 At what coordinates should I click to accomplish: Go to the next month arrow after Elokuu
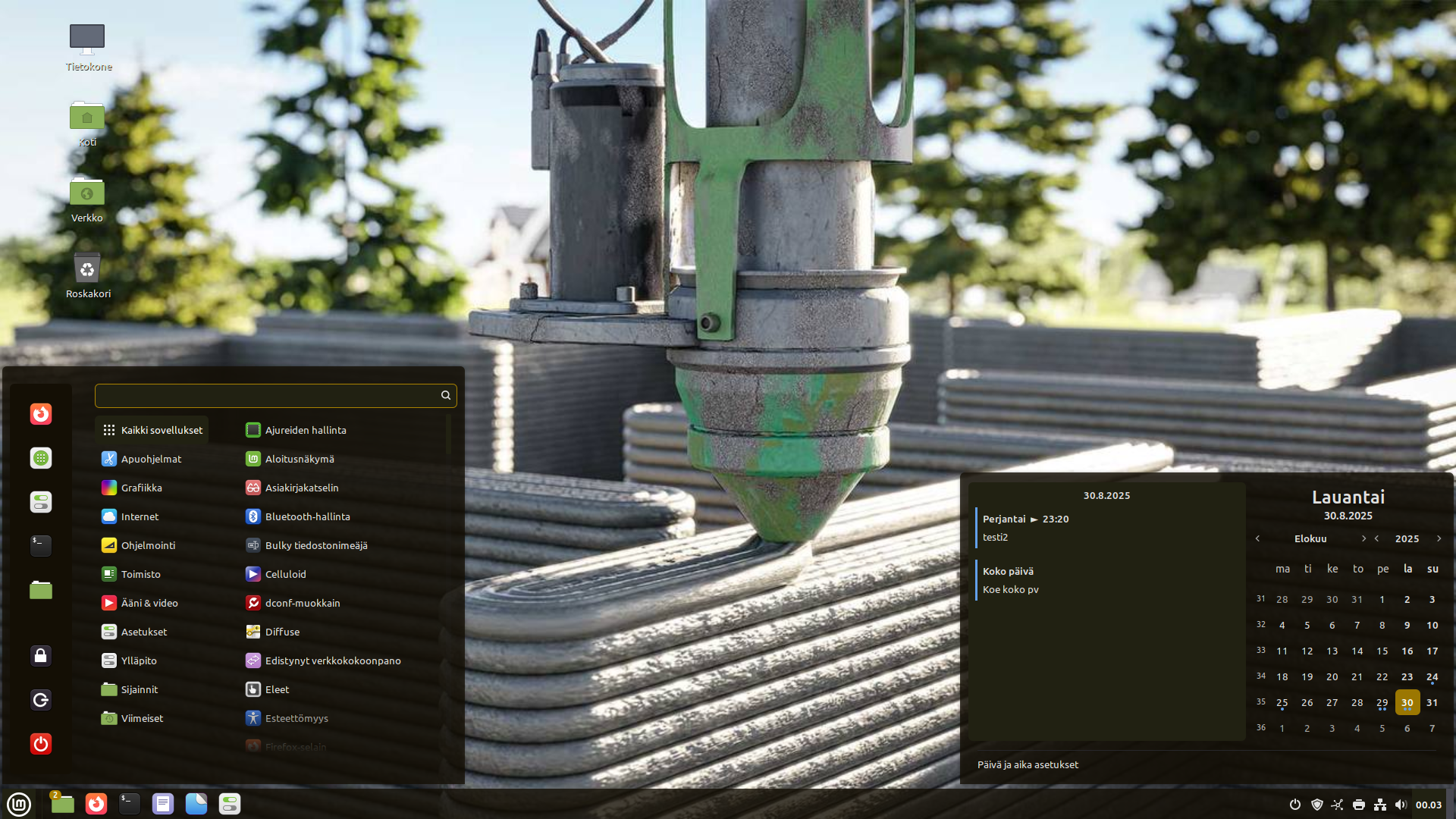[x=1363, y=538]
